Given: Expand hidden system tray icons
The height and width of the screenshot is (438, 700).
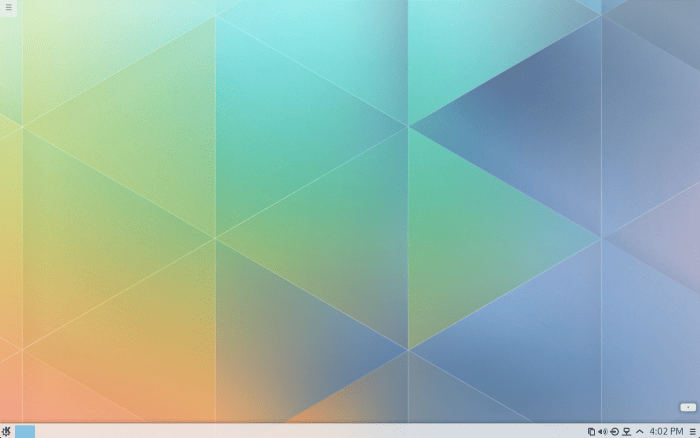Looking at the screenshot, I should (x=639, y=431).
